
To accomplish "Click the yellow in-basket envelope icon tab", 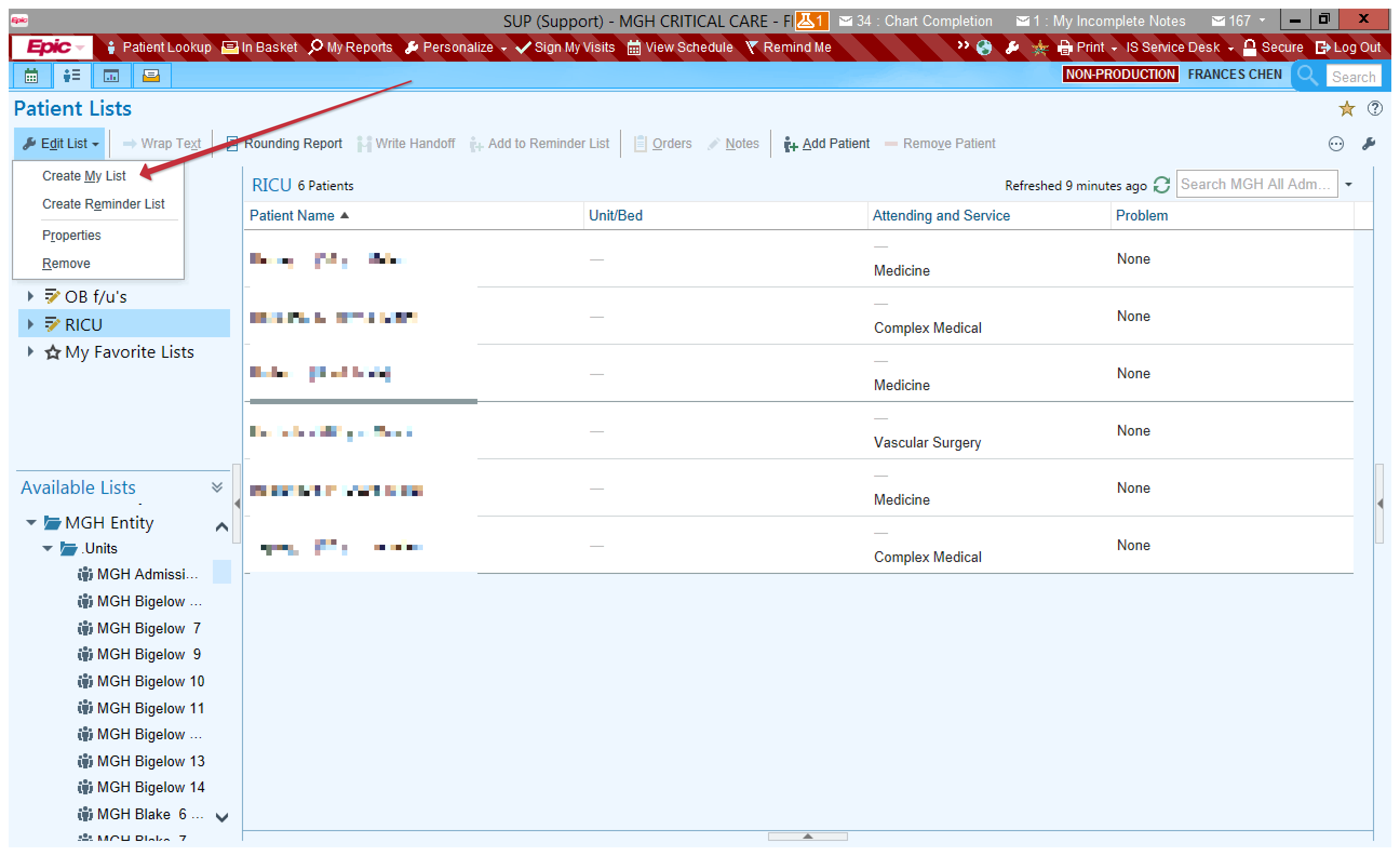I will [x=151, y=76].
